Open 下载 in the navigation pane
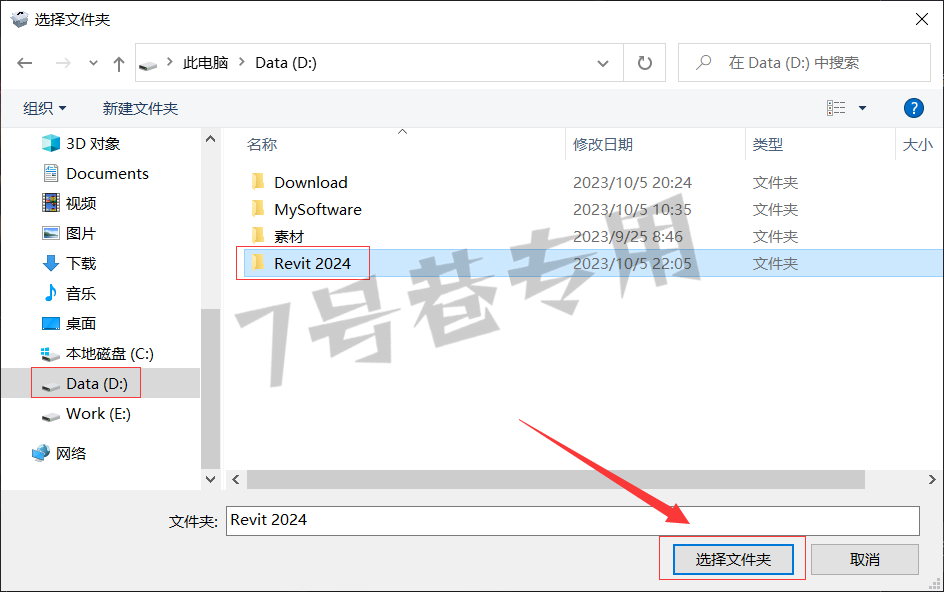The height and width of the screenshot is (592, 944). pyautogui.click(x=81, y=263)
